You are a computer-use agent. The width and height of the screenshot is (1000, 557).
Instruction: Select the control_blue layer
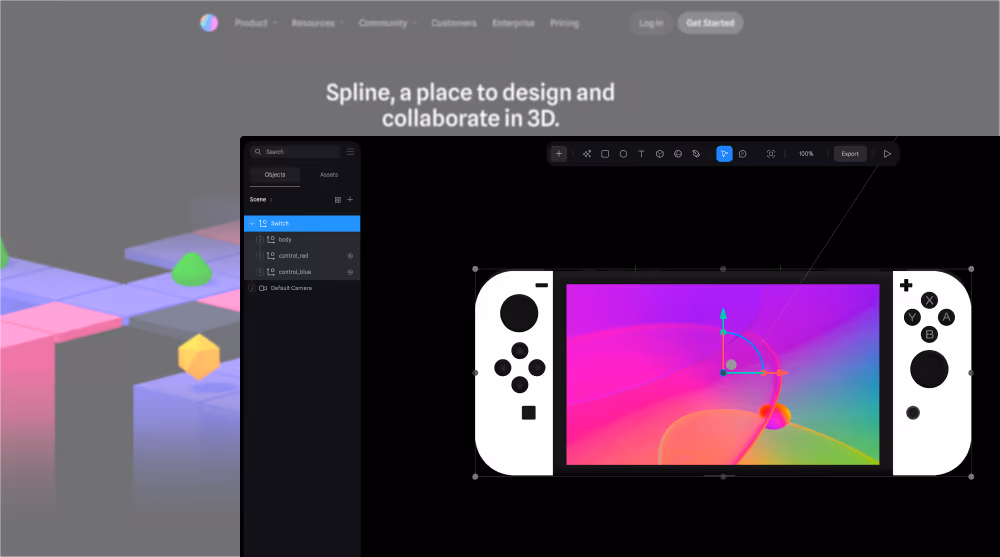pos(302,272)
